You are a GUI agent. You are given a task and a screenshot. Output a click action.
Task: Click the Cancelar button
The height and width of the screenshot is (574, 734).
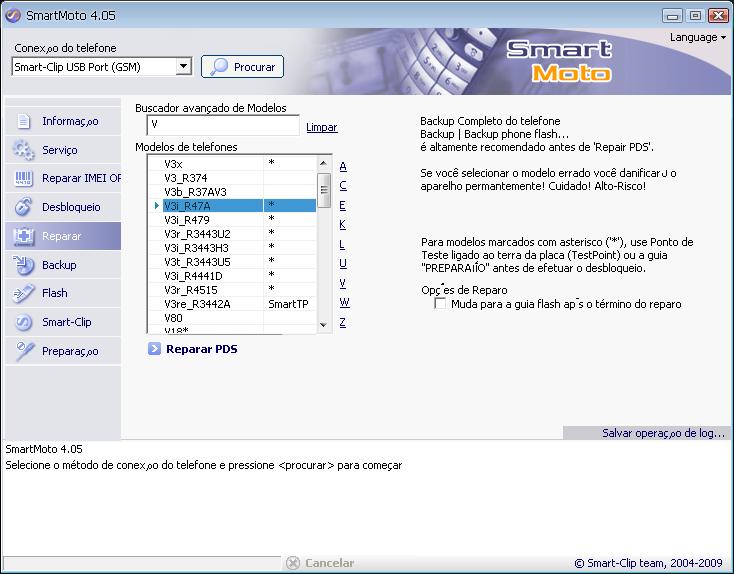320,563
